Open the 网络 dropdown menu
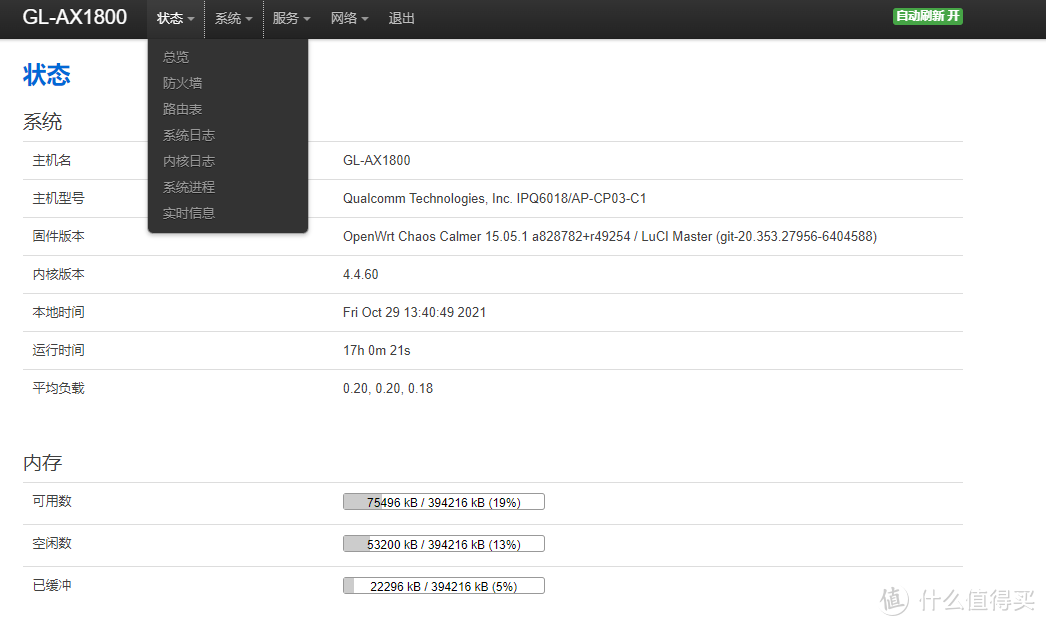Screen dimensions: 1046x626 point(348,18)
